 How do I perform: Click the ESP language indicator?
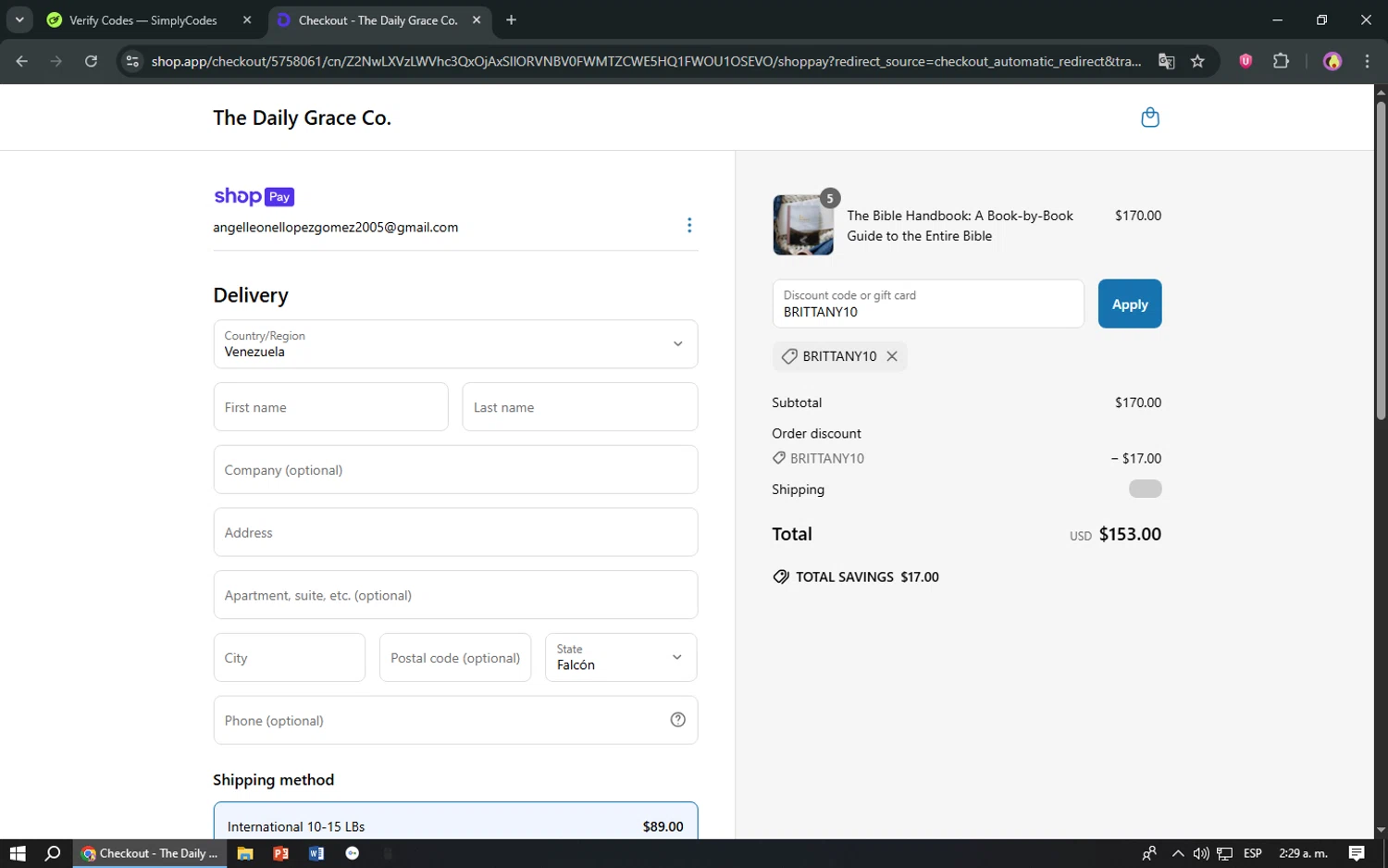pos(1253,853)
